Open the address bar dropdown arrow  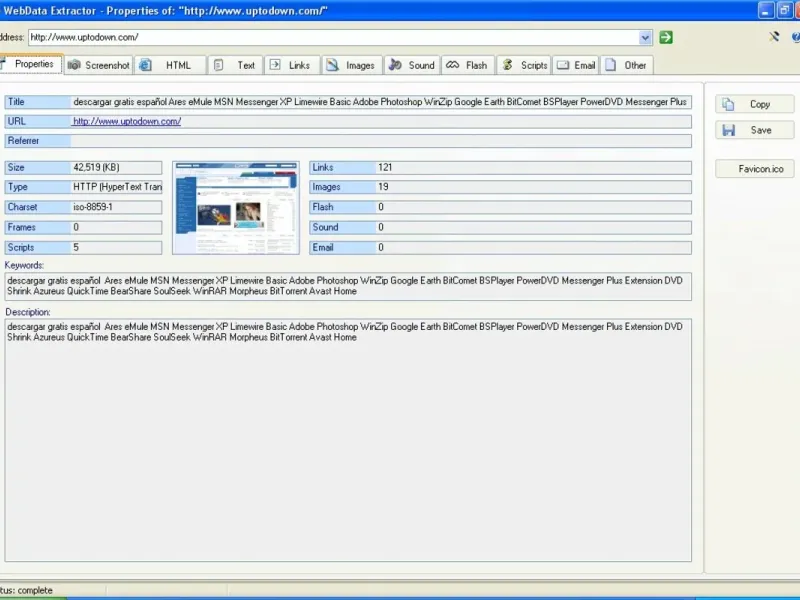click(645, 37)
